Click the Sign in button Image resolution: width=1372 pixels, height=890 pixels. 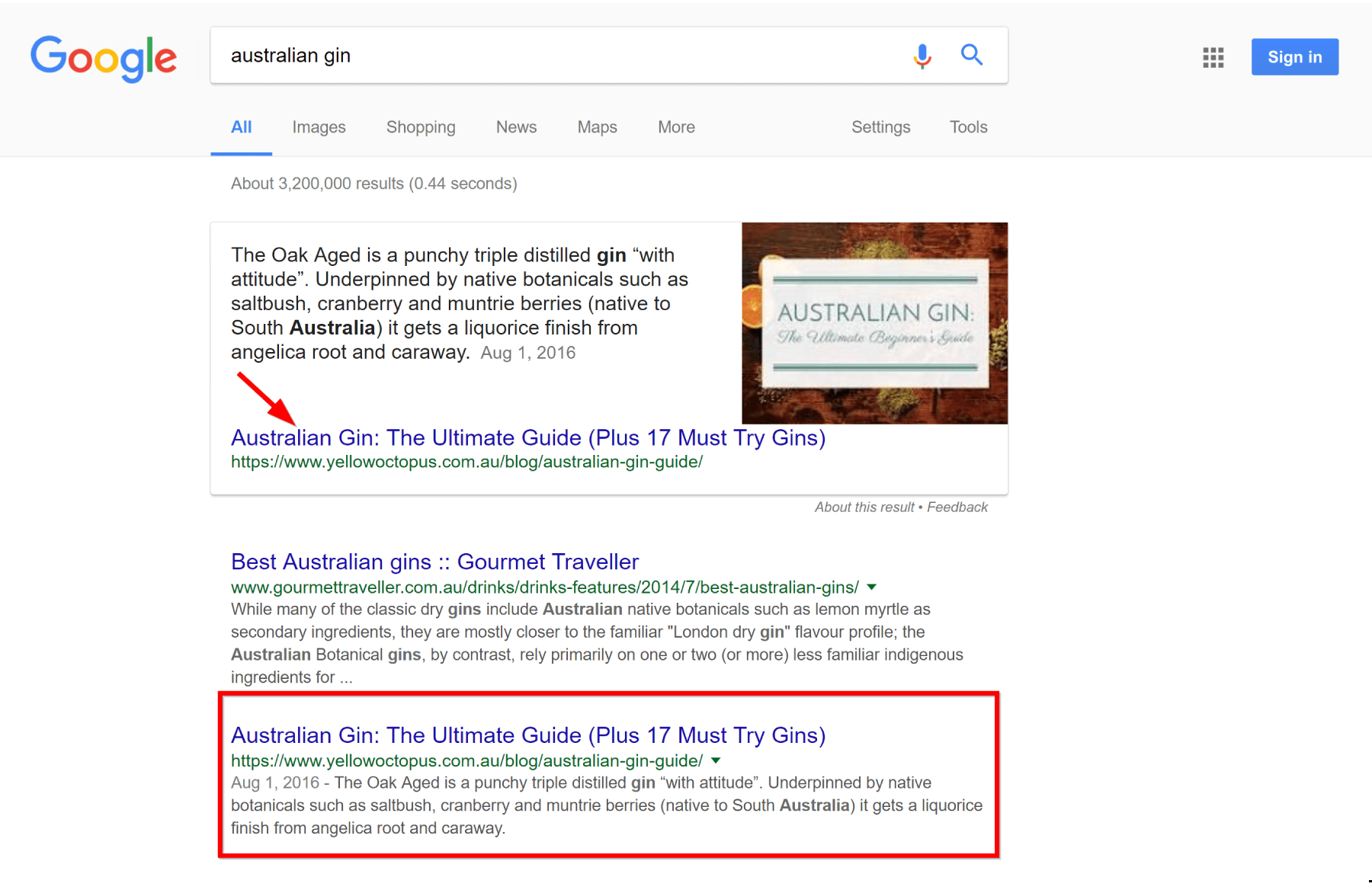pyautogui.click(x=1294, y=57)
